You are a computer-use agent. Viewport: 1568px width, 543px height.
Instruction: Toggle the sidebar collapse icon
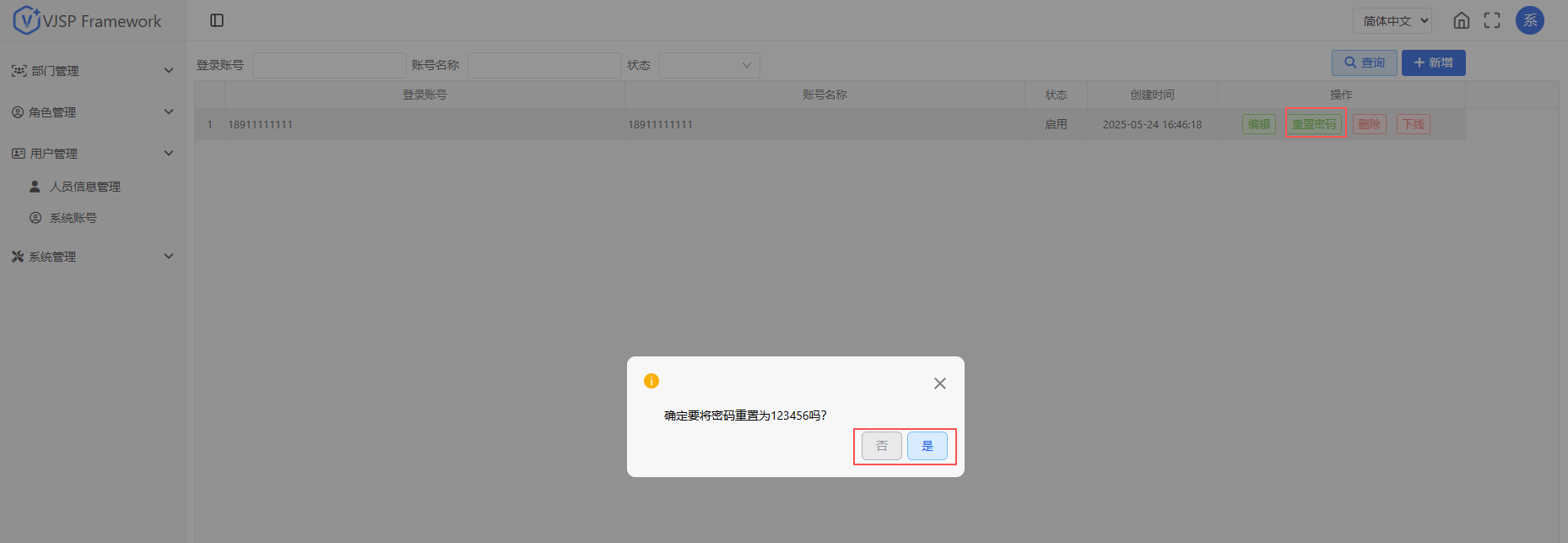(217, 20)
